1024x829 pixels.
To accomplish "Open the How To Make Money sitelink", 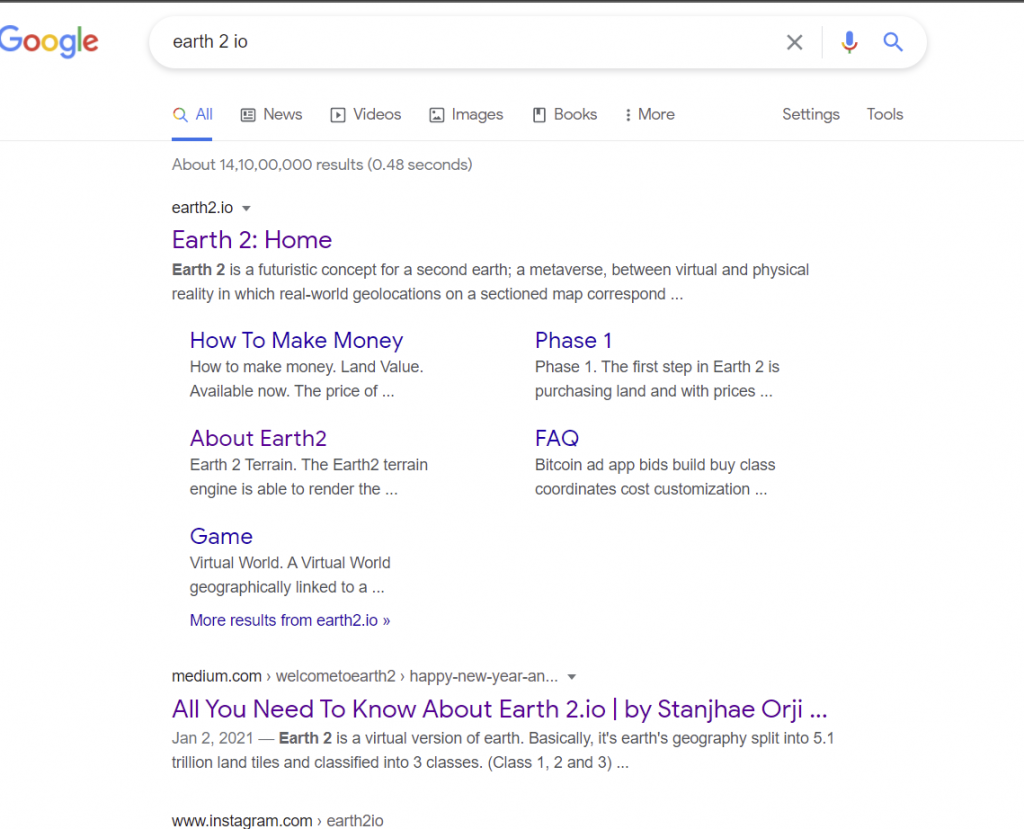I will click(296, 340).
